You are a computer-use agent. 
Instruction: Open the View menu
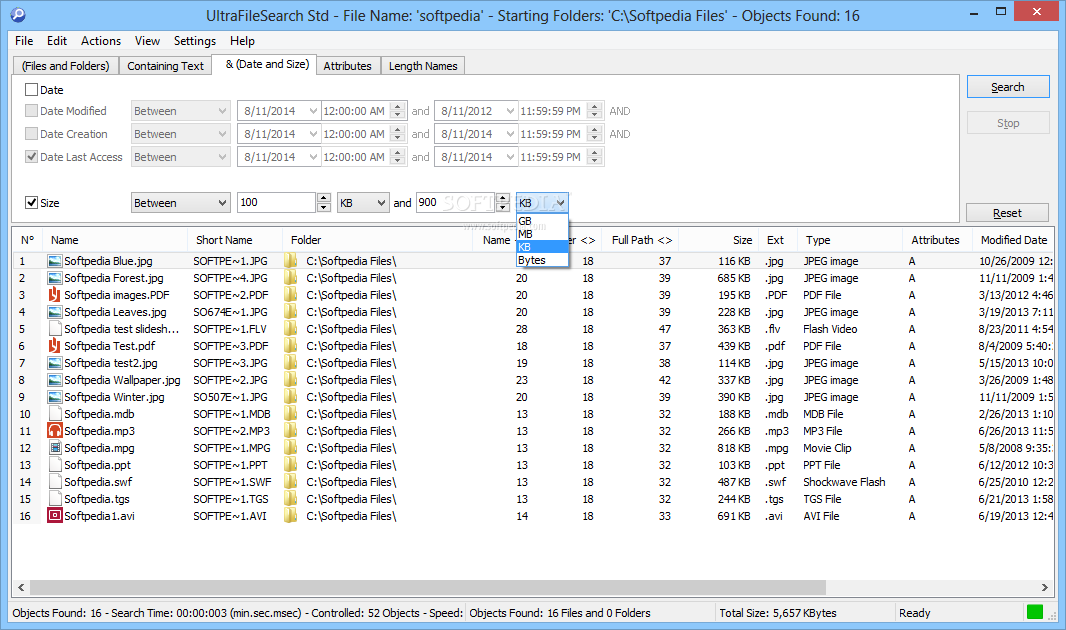(x=148, y=41)
